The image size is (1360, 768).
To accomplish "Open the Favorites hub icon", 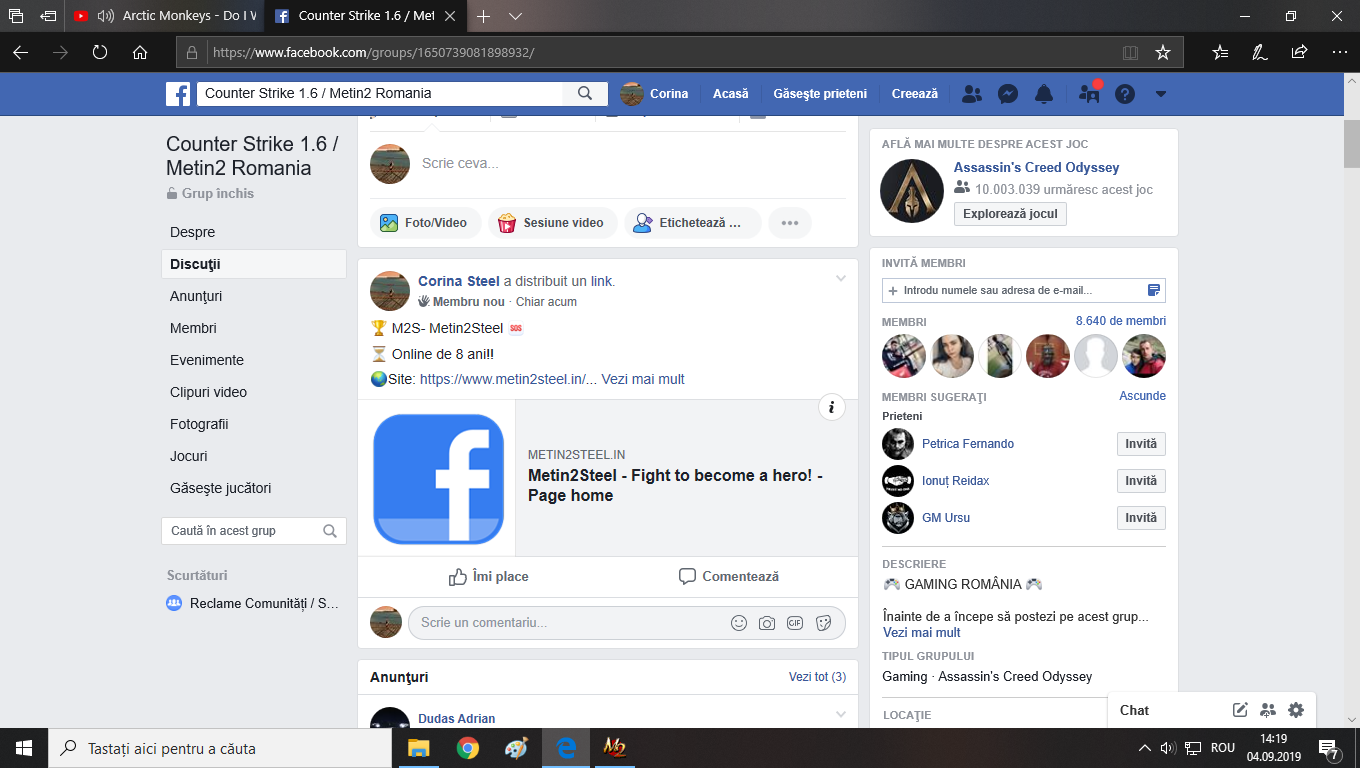I will tap(1221, 53).
